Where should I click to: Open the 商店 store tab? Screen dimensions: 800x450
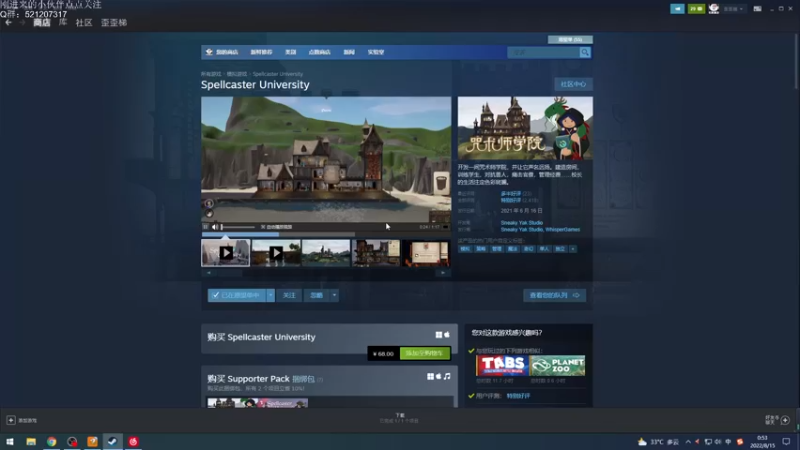pos(42,22)
